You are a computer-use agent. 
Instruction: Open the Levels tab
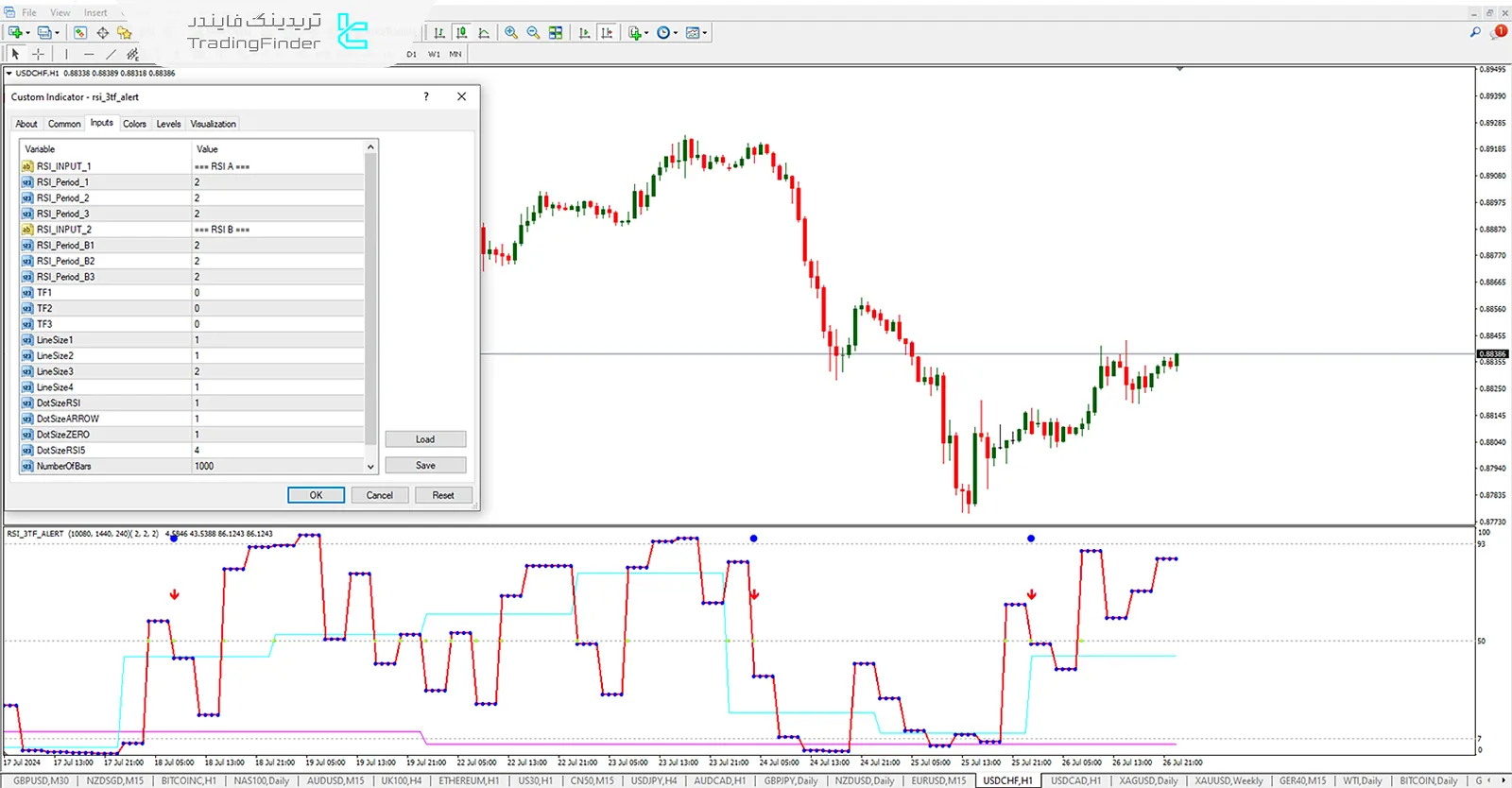[x=168, y=124]
